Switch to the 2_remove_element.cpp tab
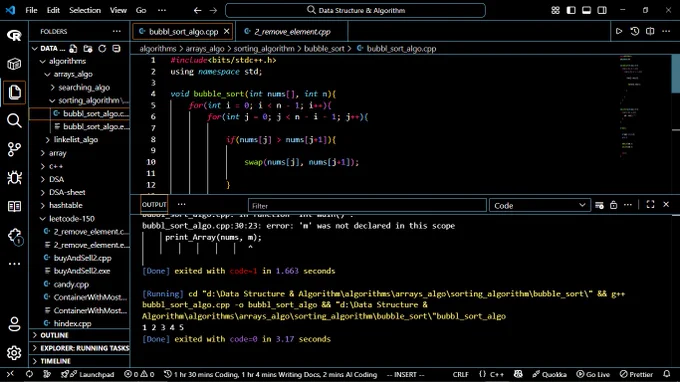 [x=292, y=32]
